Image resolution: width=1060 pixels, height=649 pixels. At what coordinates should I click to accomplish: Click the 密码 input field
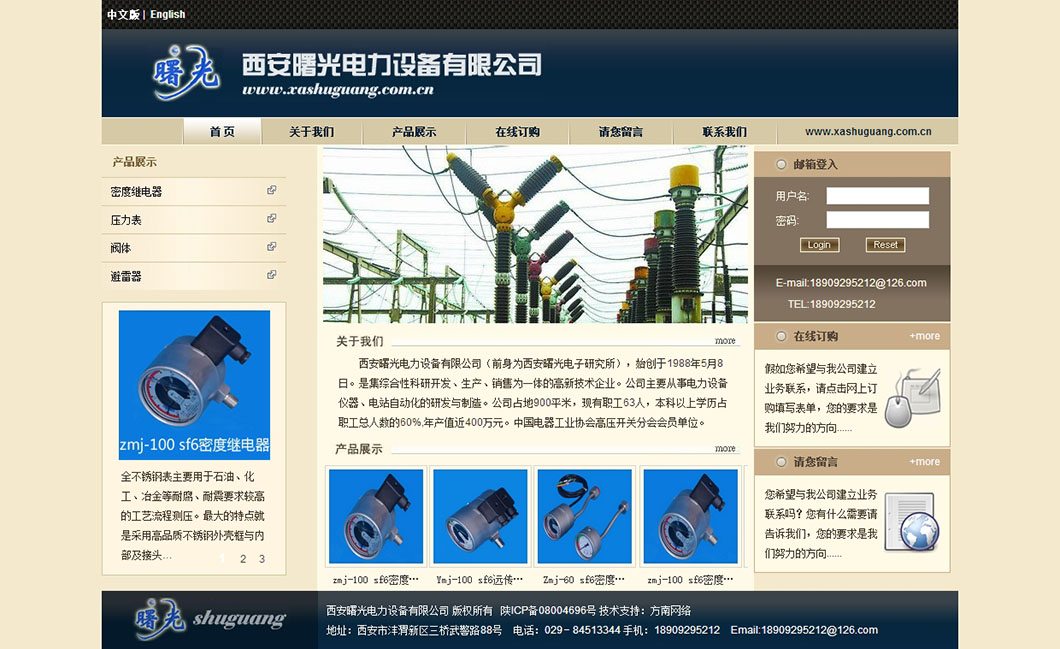point(877,220)
